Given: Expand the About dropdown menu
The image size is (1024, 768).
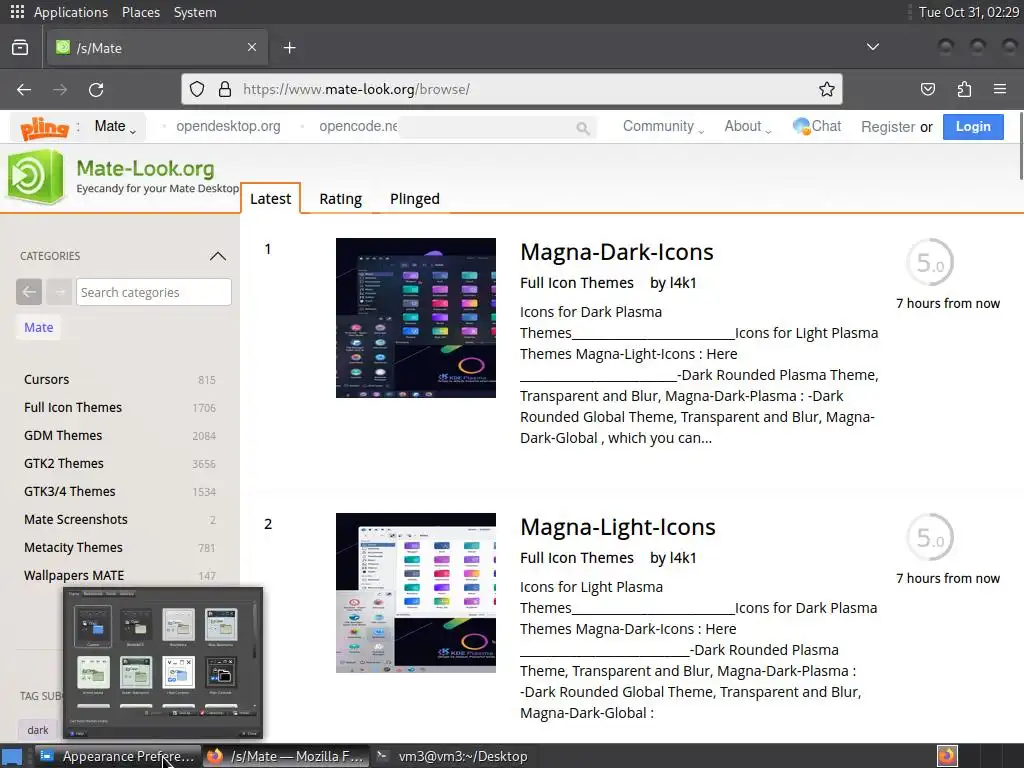Looking at the screenshot, I should click(x=748, y=127).
